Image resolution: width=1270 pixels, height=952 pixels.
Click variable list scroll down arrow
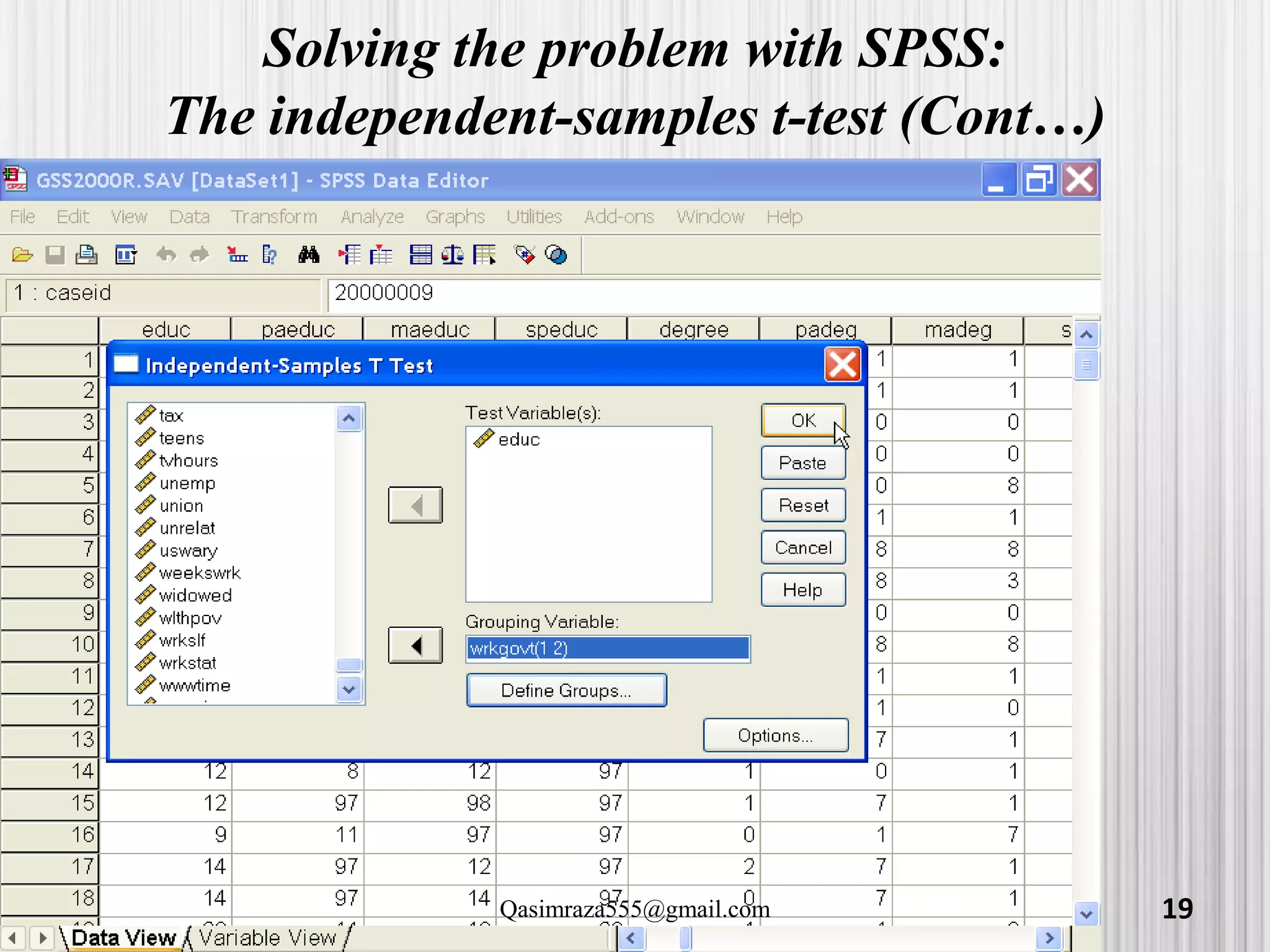click(x=349, y=689)
